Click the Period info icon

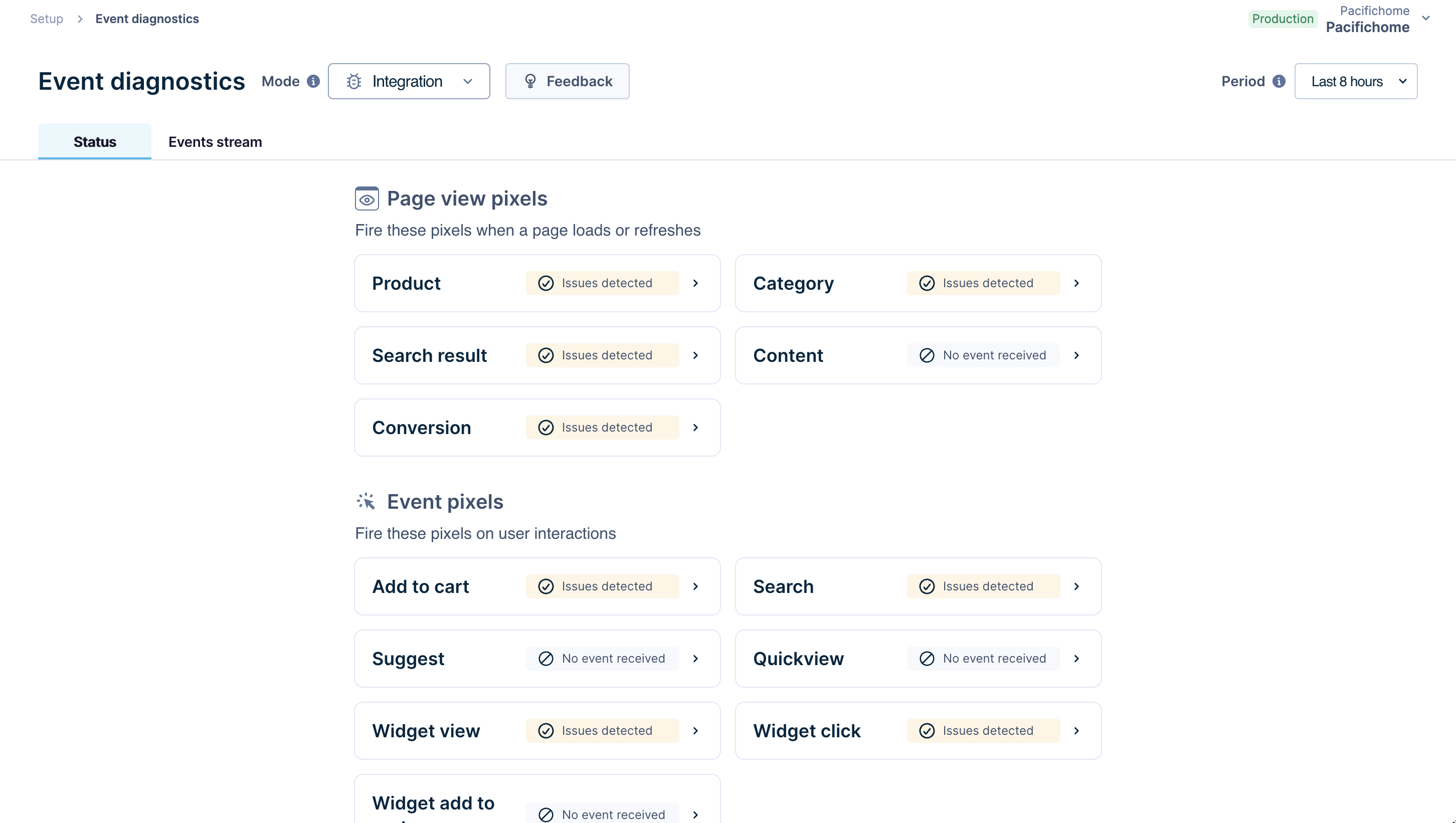[1279, 81]
